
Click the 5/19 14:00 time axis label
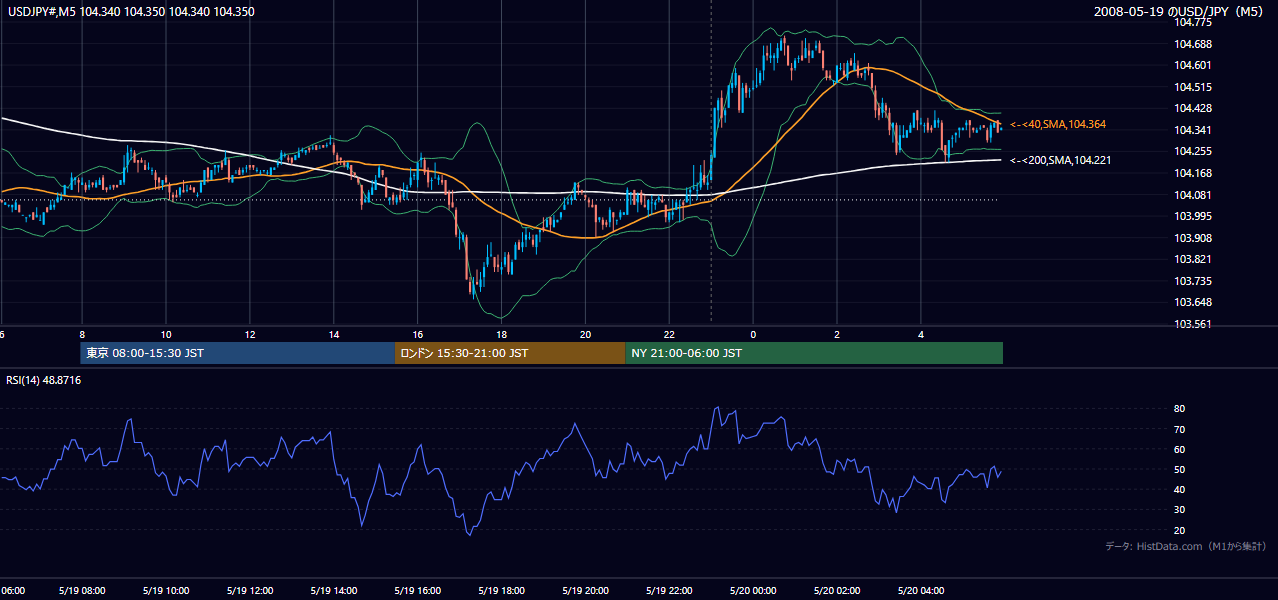(x=334, y=590)
